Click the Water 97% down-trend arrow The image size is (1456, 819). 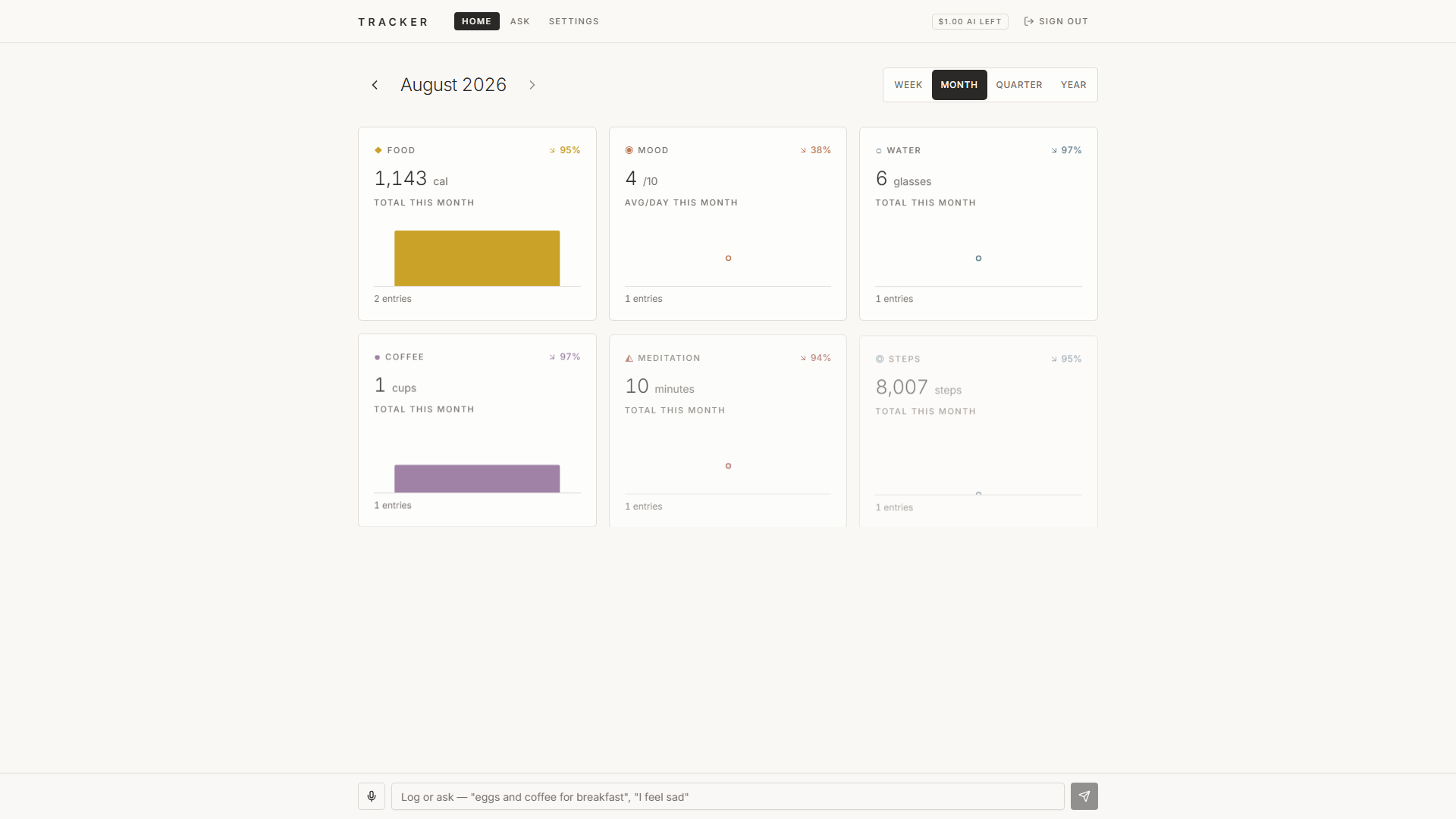tap(1054, 150)
